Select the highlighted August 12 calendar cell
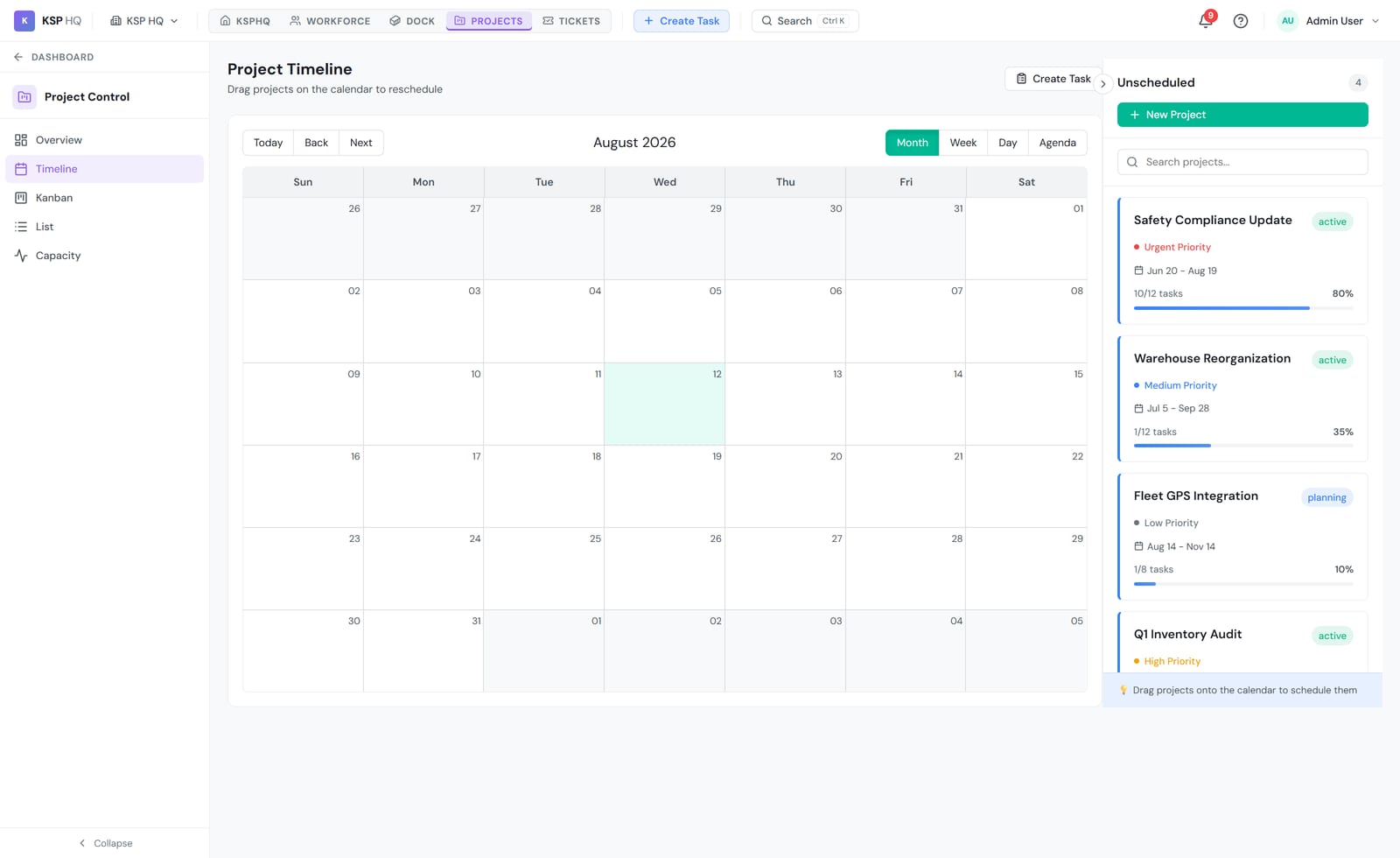The height and width of the screenshot is (858, 1400). [664, 404]
